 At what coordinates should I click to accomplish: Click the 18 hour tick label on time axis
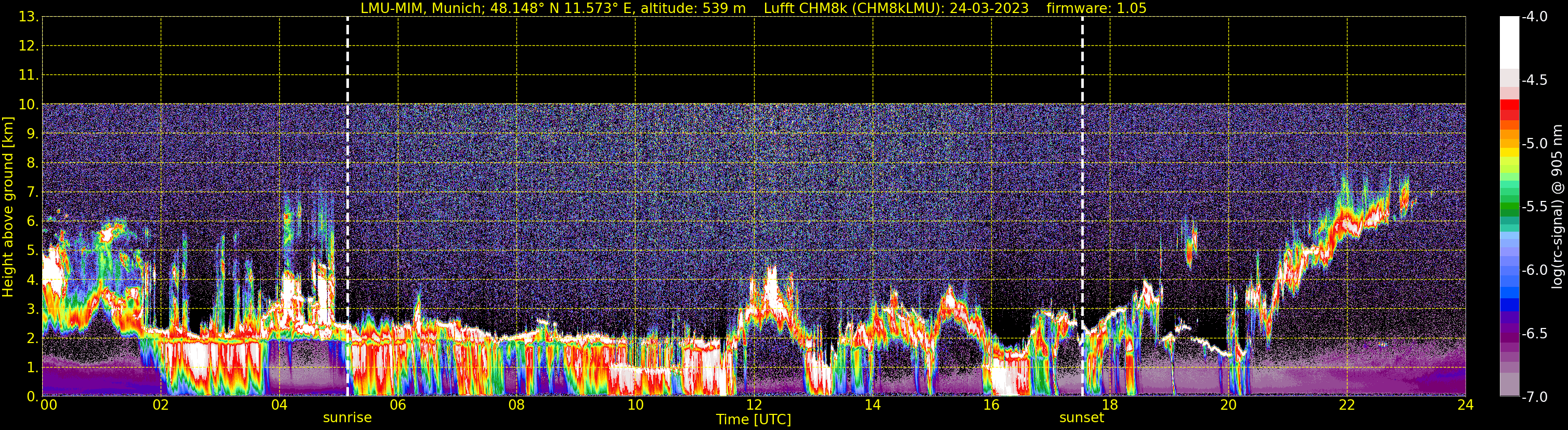1110,406
